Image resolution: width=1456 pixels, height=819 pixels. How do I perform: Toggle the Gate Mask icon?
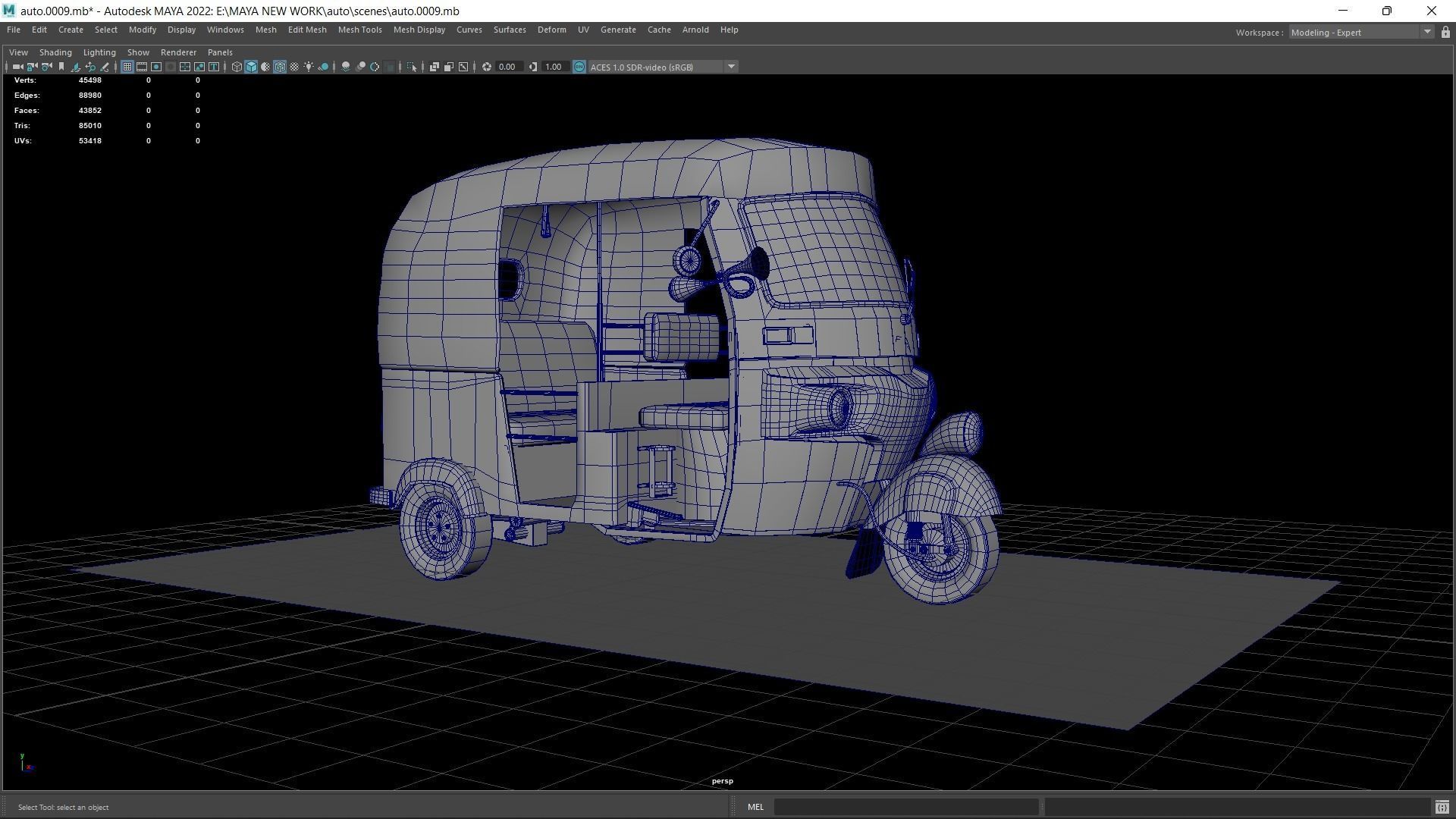pos(171,67)
